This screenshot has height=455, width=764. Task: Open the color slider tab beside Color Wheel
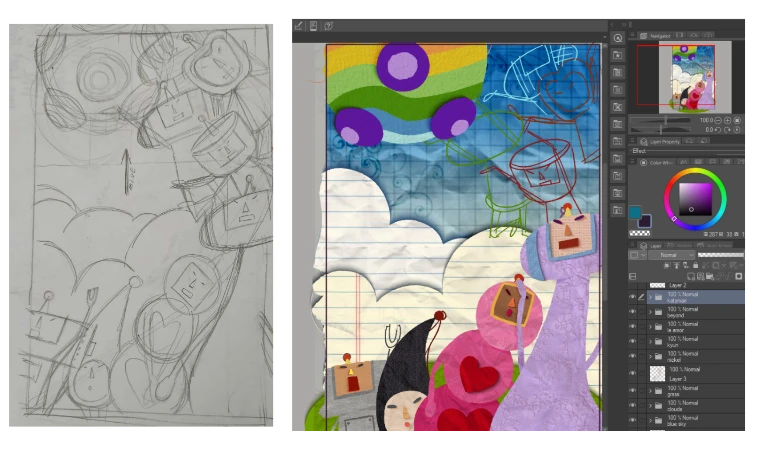tap(684, 162)
